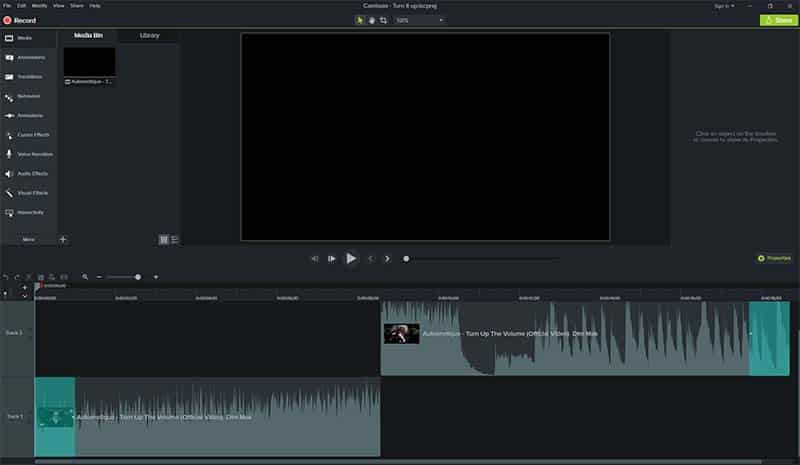
Task: Click the timeline zoom-in plus icon
Action: [156, 277]
